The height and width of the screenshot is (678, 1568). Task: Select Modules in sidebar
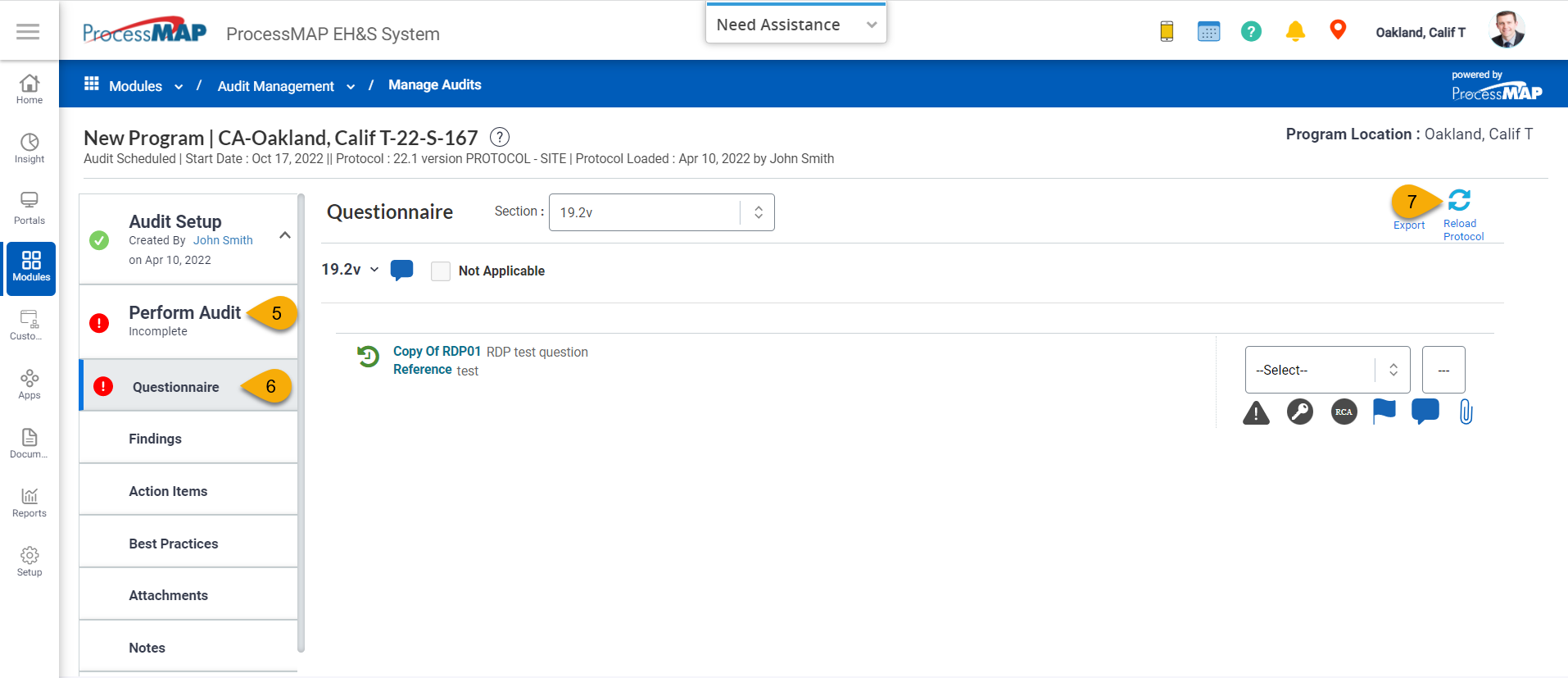[x=31, y=267]
